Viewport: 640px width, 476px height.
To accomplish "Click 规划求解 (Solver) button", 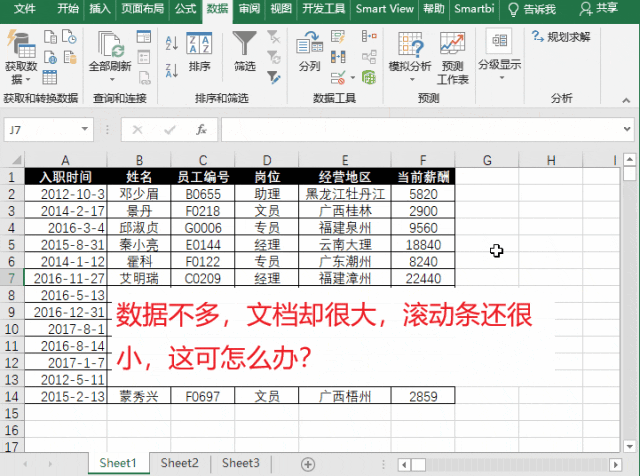I will pyautogui.click(x=561, y=37).
